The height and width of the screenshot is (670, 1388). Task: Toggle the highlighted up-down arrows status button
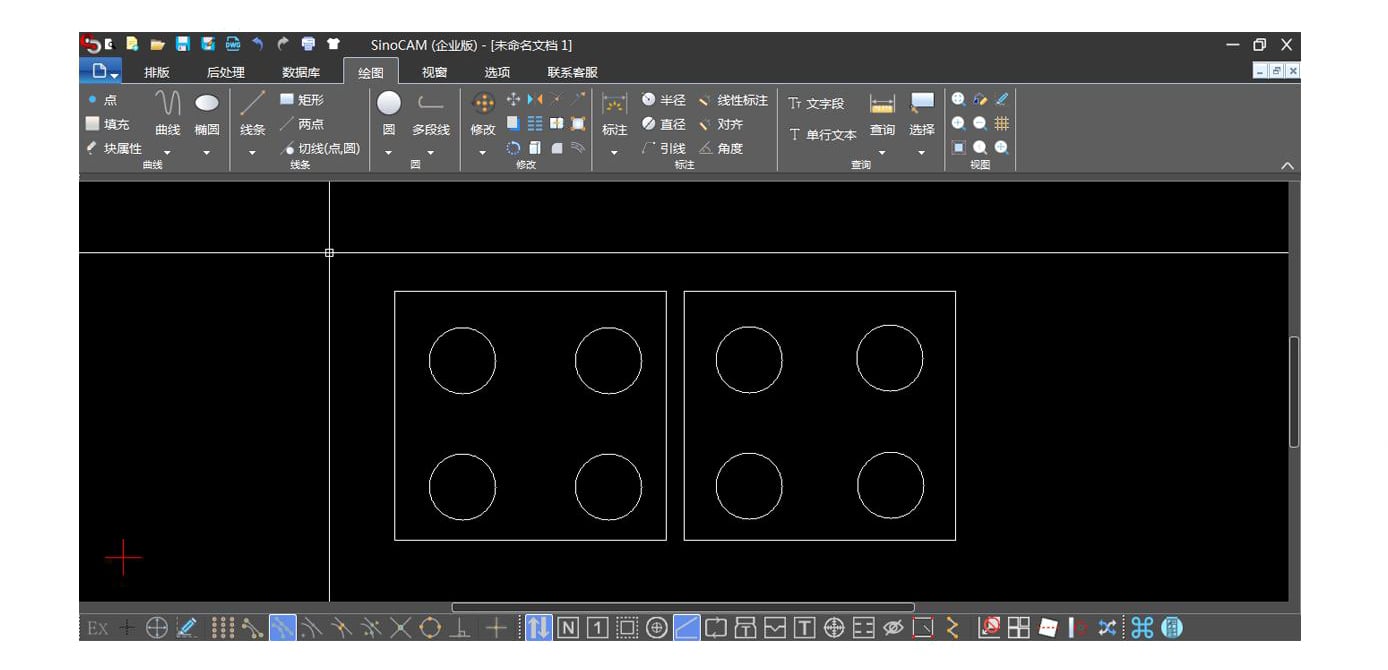pos(538,627)
